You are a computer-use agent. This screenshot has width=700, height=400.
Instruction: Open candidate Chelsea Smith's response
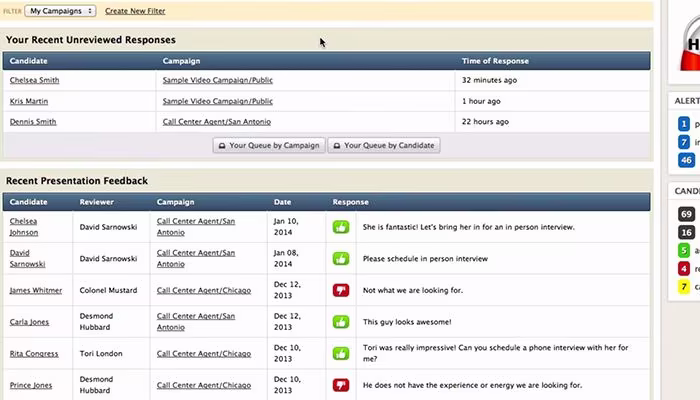34,80
